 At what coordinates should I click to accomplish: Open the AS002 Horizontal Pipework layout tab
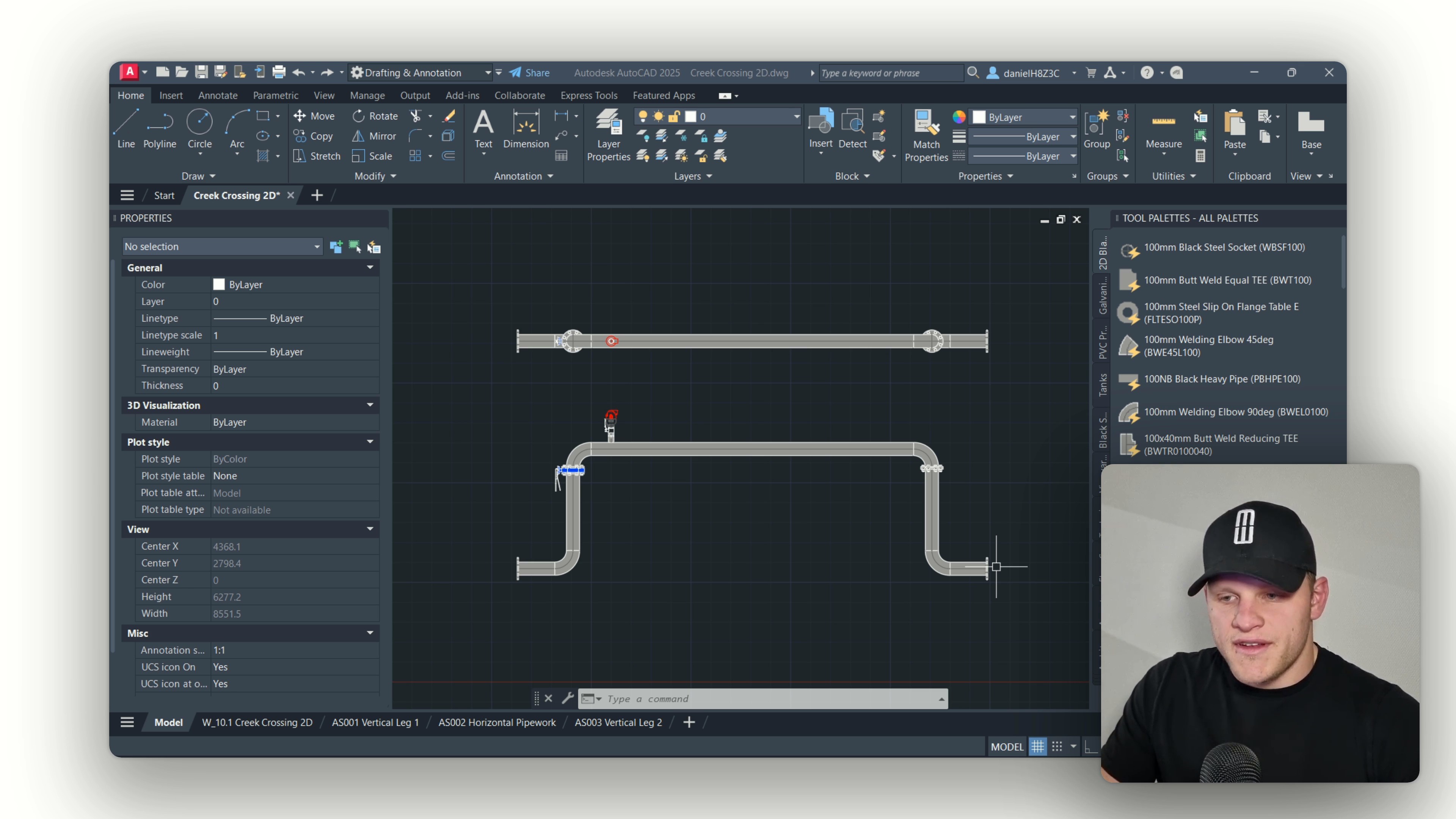point(497,722)
